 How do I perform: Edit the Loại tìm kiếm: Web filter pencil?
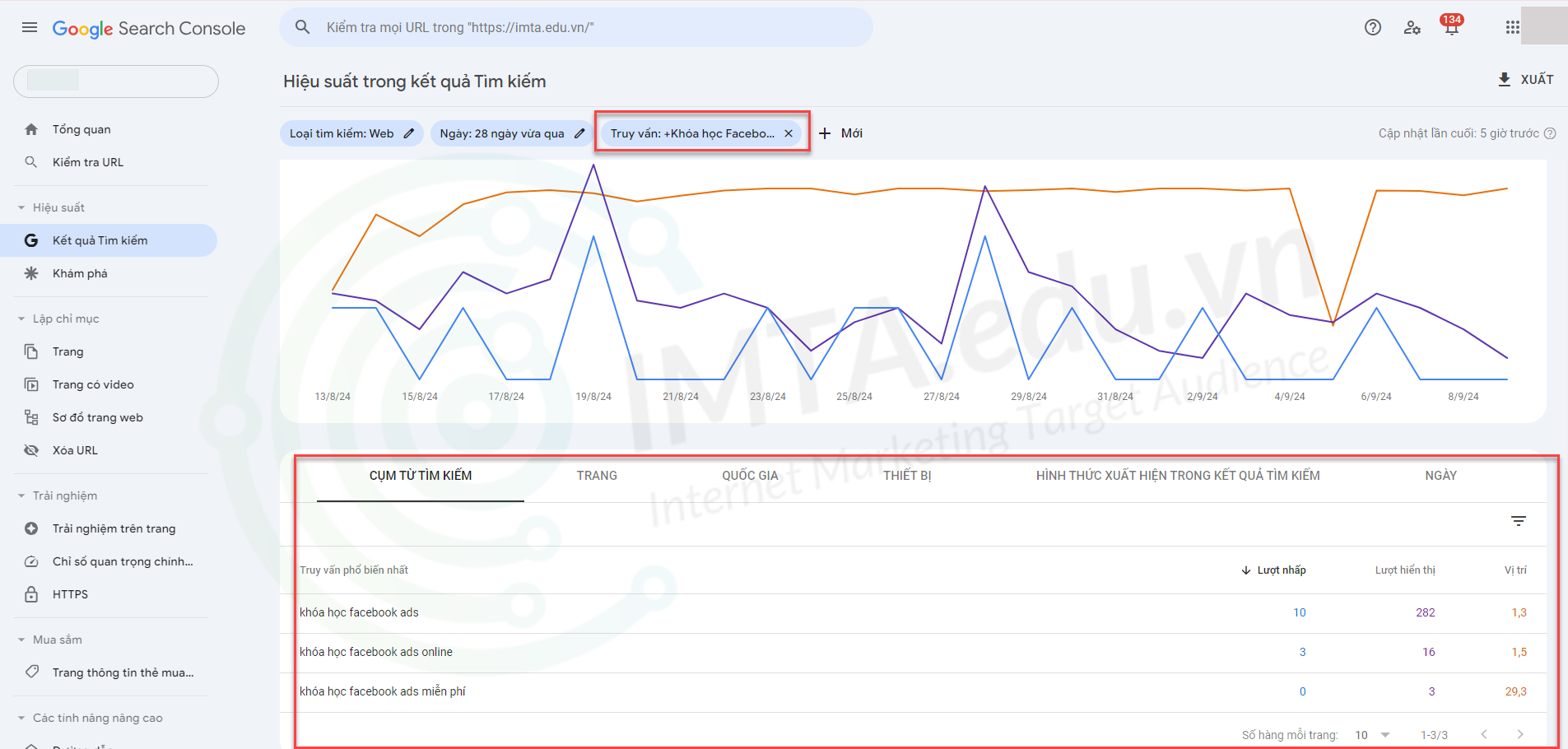tap(409, 133)
